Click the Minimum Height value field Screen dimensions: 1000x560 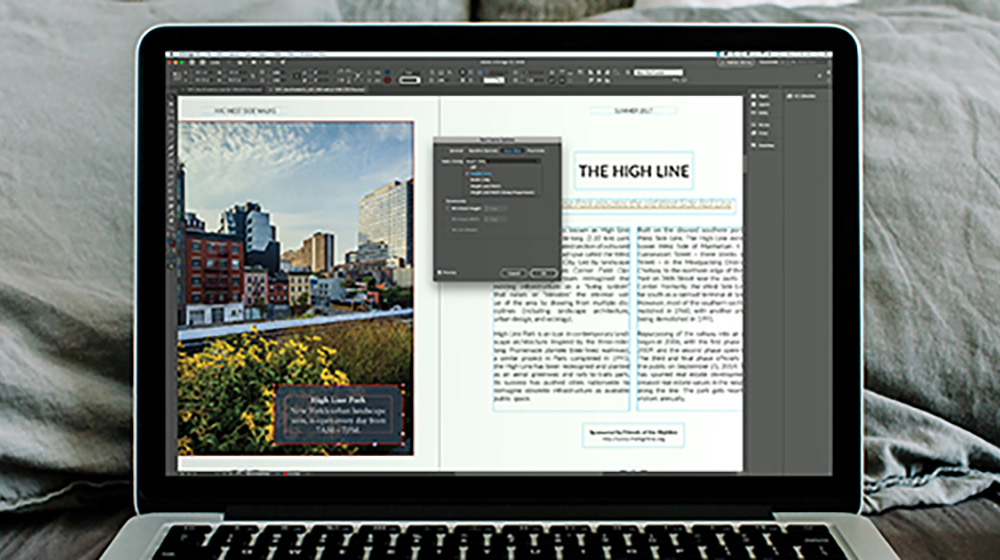pos(496,209)
